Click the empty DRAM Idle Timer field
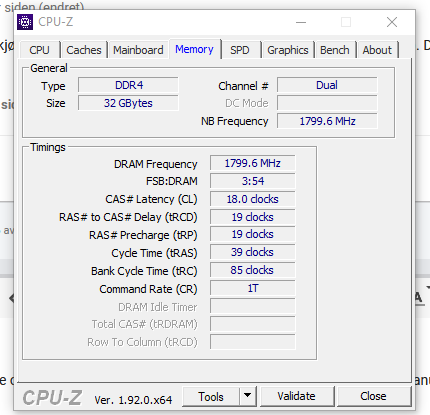The width and height of the screenshot is (430, 415). tap(253, 306)
